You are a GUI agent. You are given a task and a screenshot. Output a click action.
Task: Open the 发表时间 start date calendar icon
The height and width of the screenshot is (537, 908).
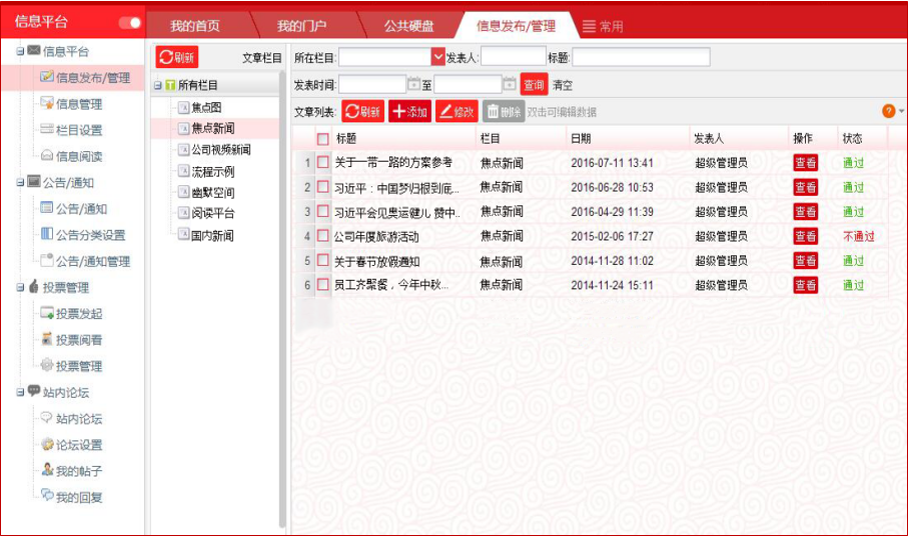(x=414, y=85)
